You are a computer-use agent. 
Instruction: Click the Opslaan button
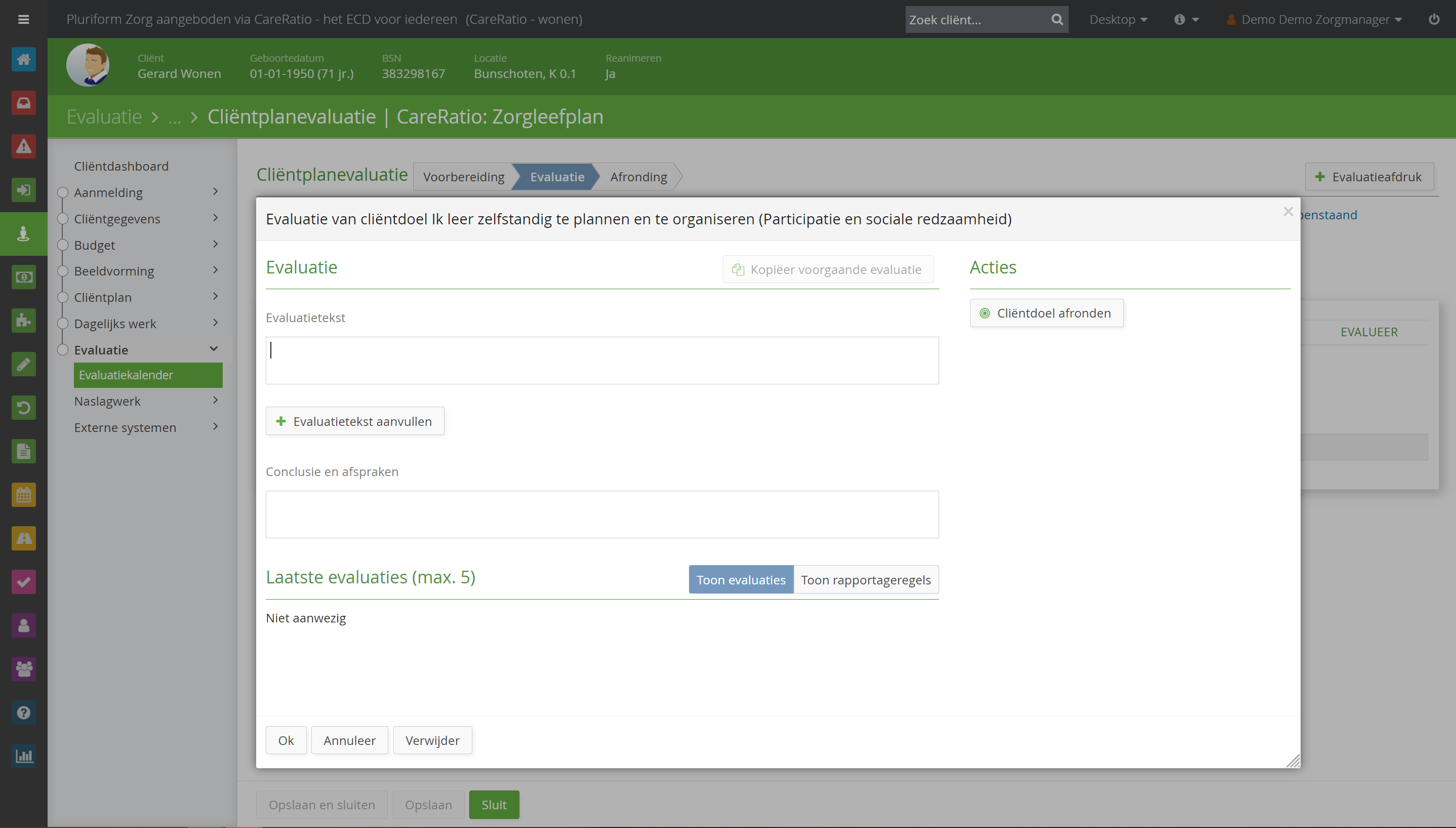(x=428, y=804)
